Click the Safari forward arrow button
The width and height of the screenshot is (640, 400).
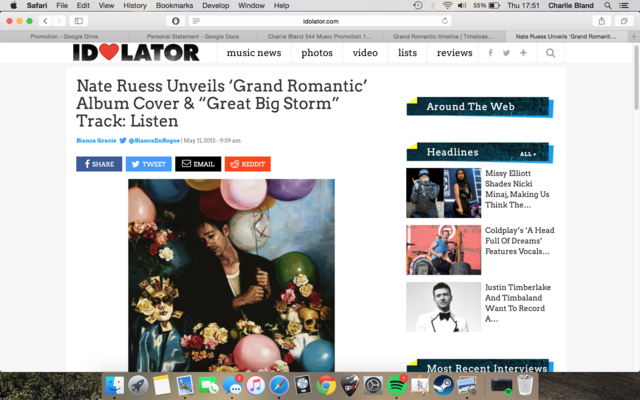(x=59, y=21)
